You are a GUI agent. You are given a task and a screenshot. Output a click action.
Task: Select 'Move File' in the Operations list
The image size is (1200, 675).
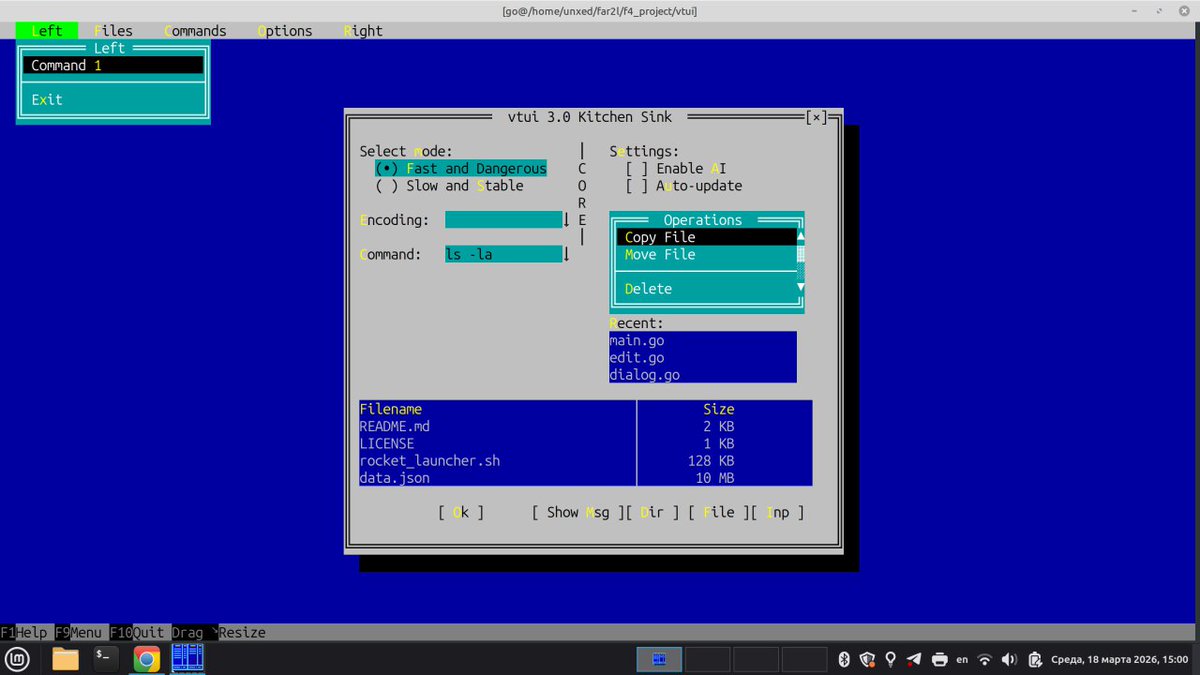click(706, 254)
